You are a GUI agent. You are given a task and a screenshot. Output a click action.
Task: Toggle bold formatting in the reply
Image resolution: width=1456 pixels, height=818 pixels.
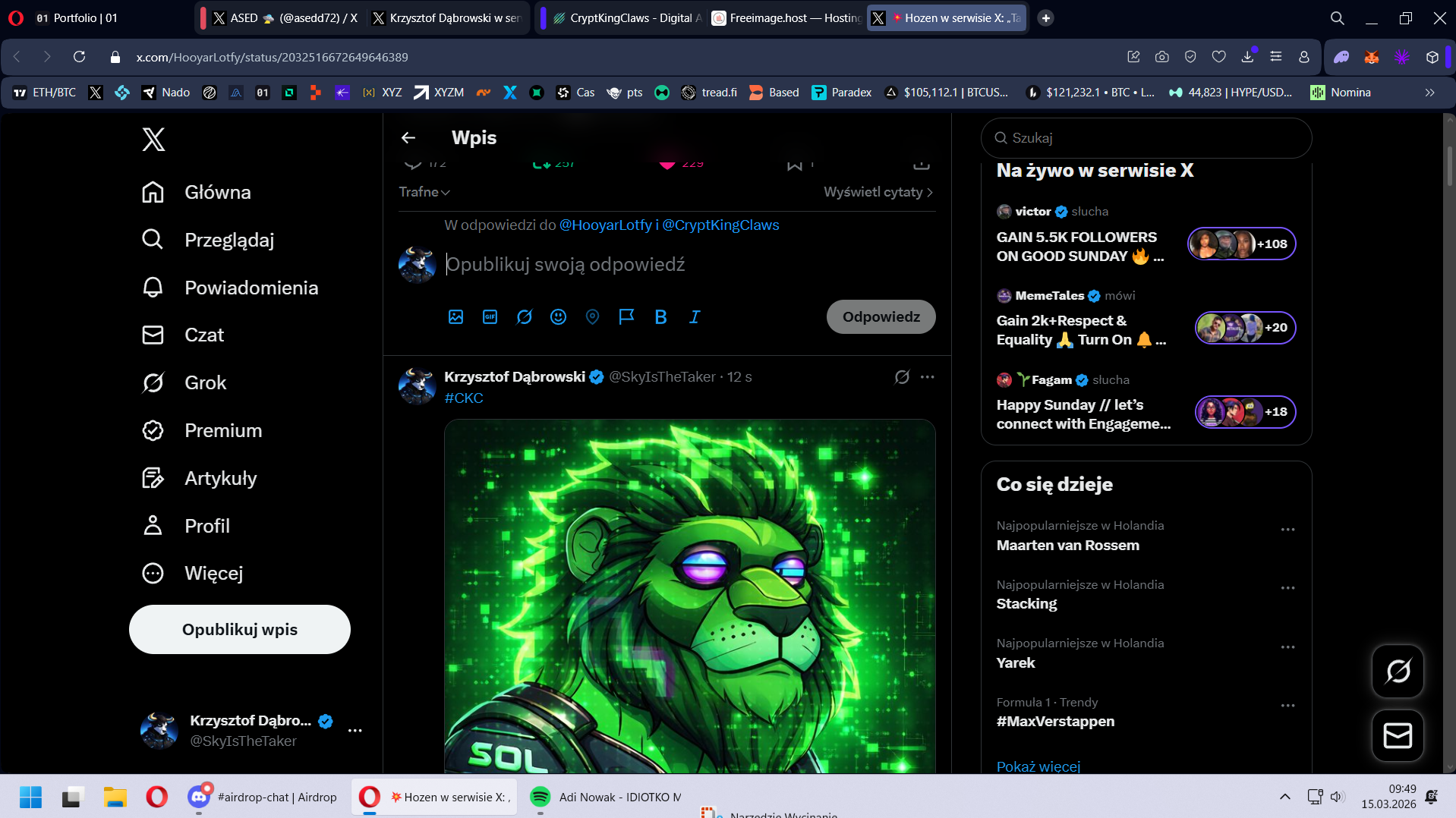pyautogui.click(x=660, y=317)
